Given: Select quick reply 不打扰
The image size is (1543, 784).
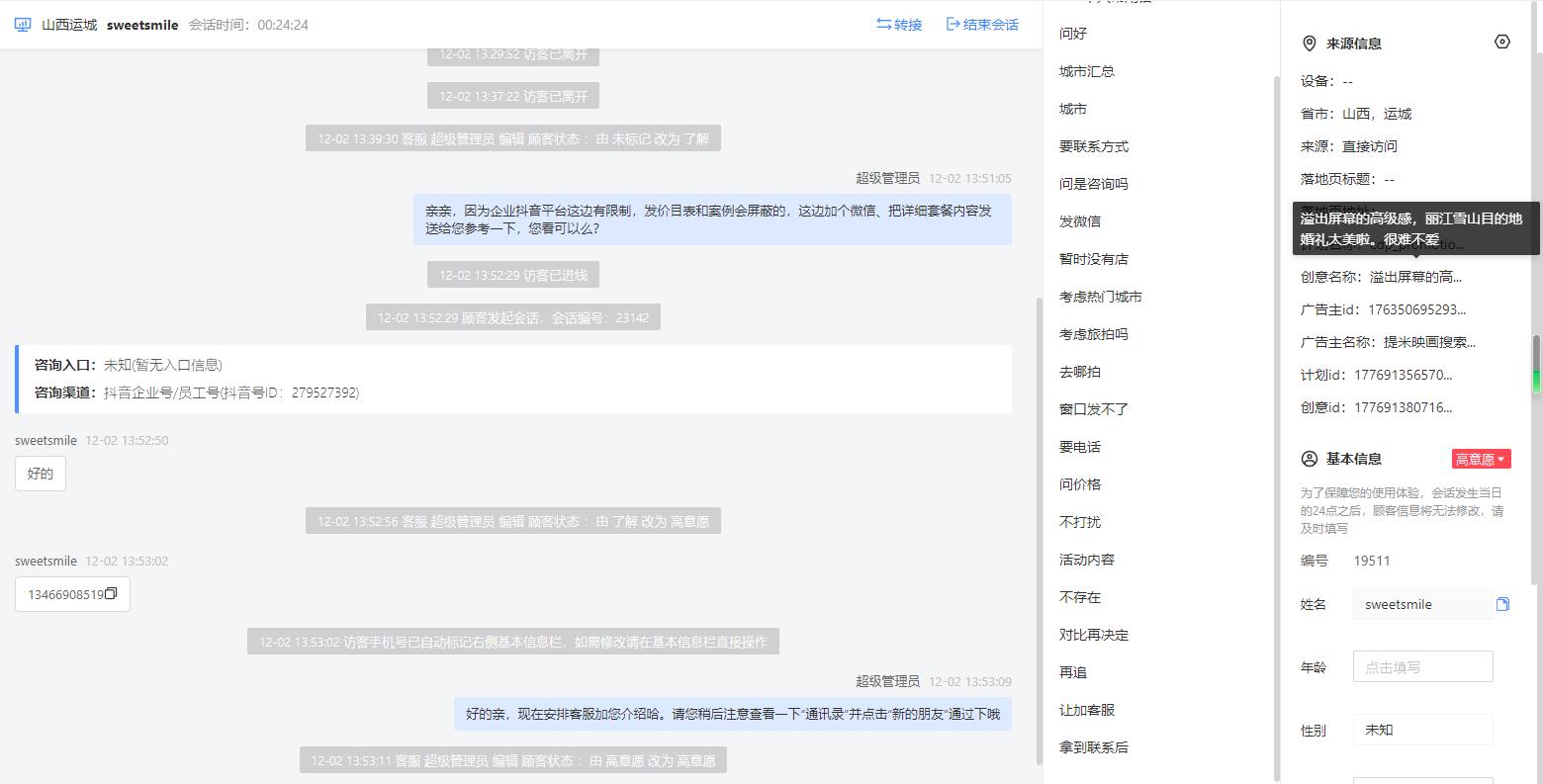Looking at the screenshot, I should coord(1080,522).
